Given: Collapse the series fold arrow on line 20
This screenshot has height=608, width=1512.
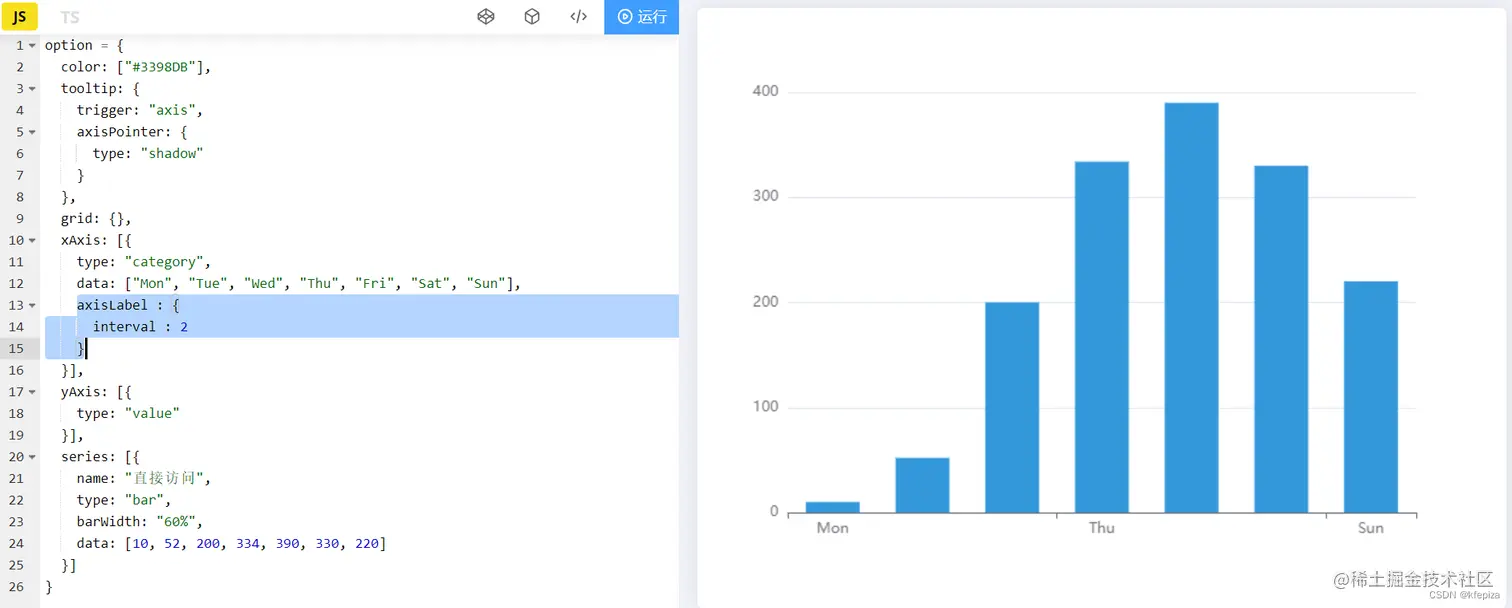Looking at the screenshot, I should click(32, 457).
